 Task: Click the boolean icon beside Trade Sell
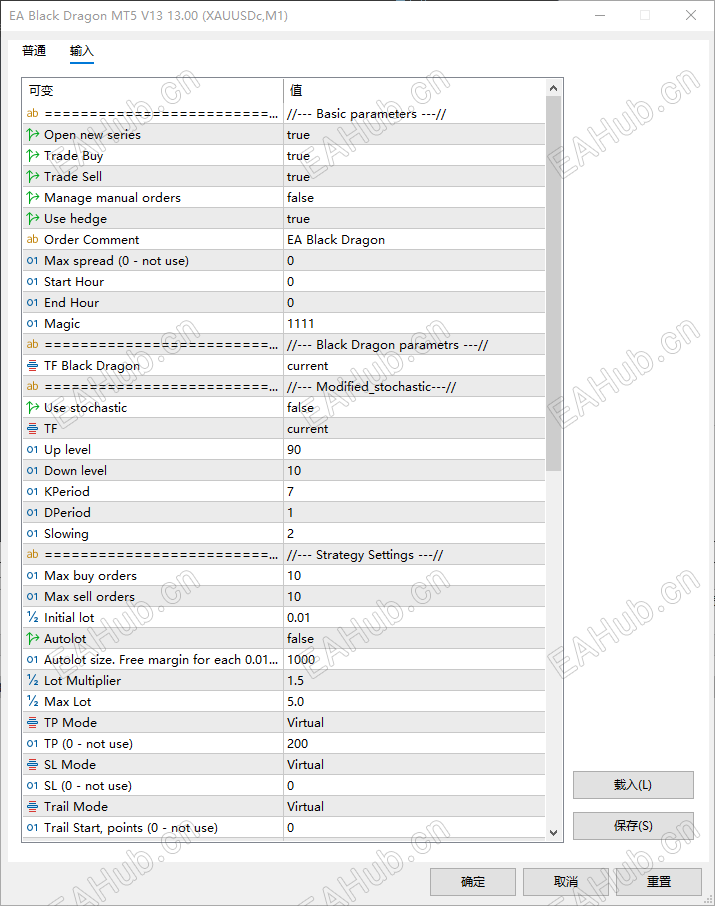[x=33, y=176]
